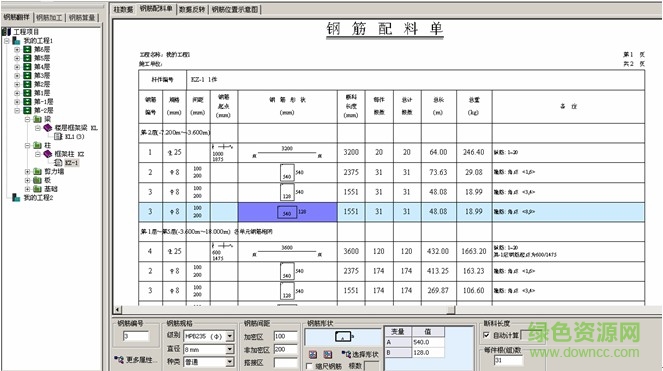Click the 梁 folder icon
The height and width of the screenshot is (371, 663).
[37, 119]
